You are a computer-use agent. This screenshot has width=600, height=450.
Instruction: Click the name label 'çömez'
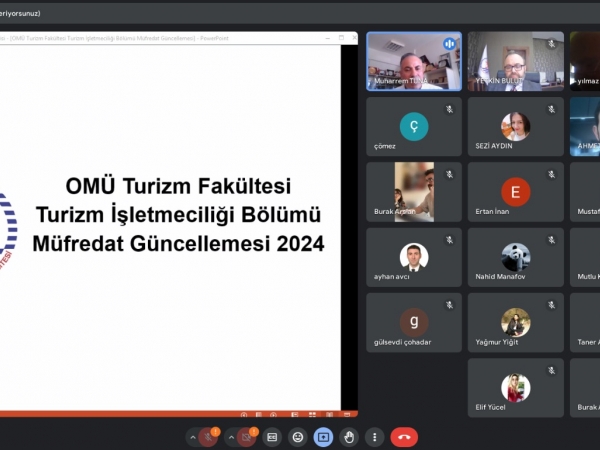[x=385, y=146]
